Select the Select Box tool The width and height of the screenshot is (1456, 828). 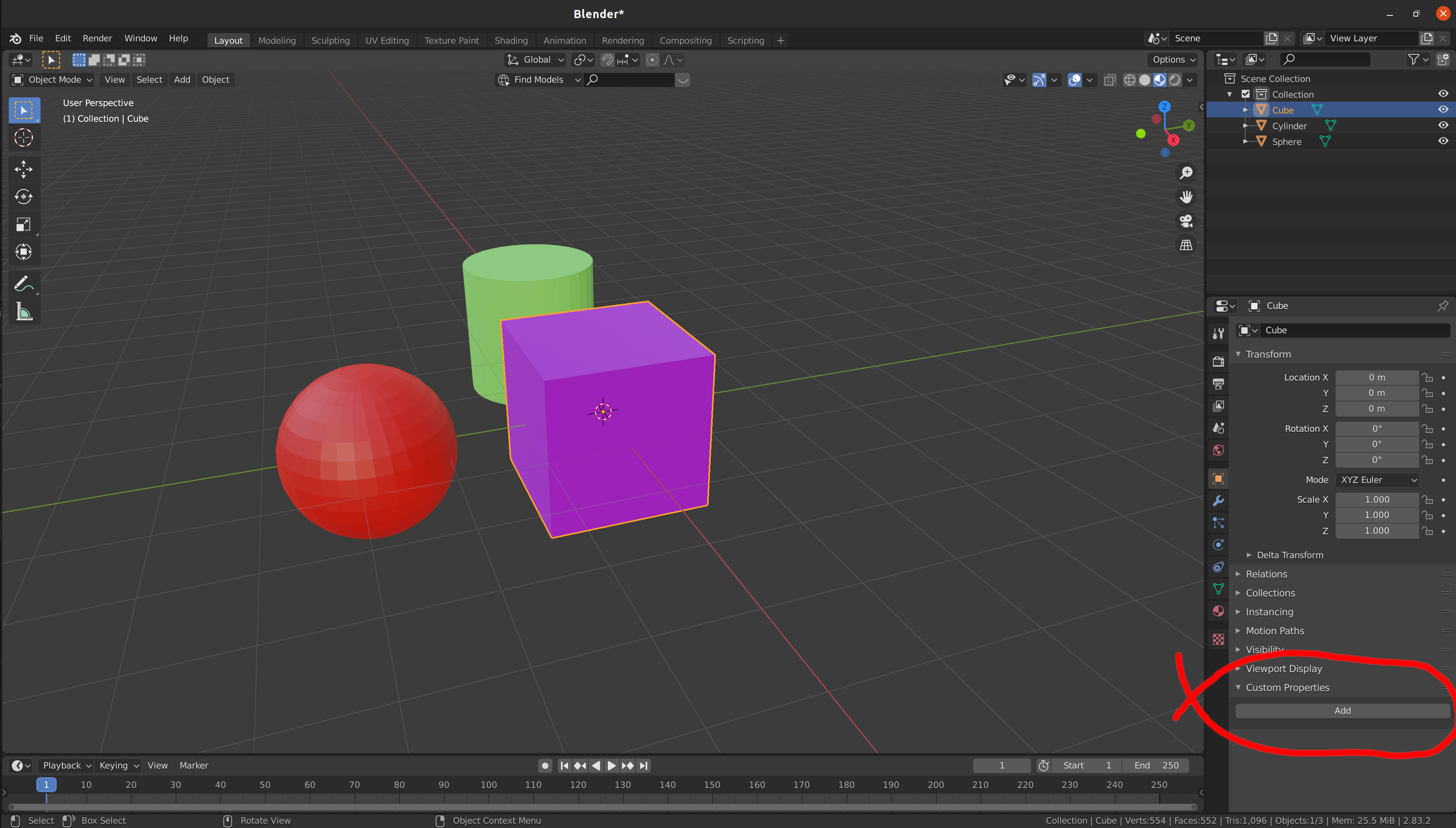click(x=24, y=110)
